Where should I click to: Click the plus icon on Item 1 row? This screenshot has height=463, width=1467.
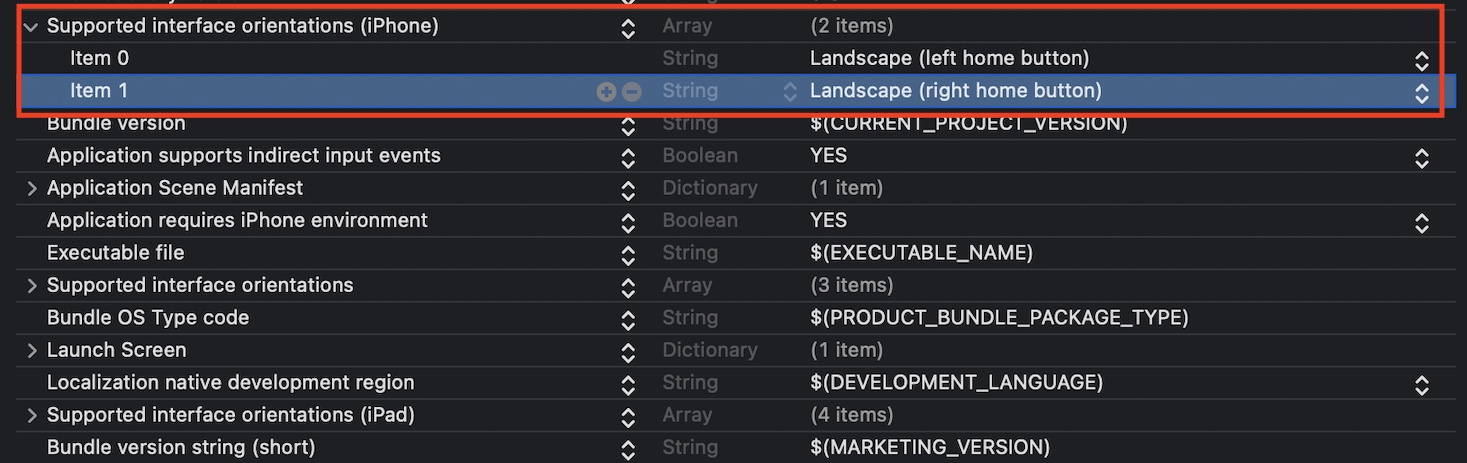606,92
